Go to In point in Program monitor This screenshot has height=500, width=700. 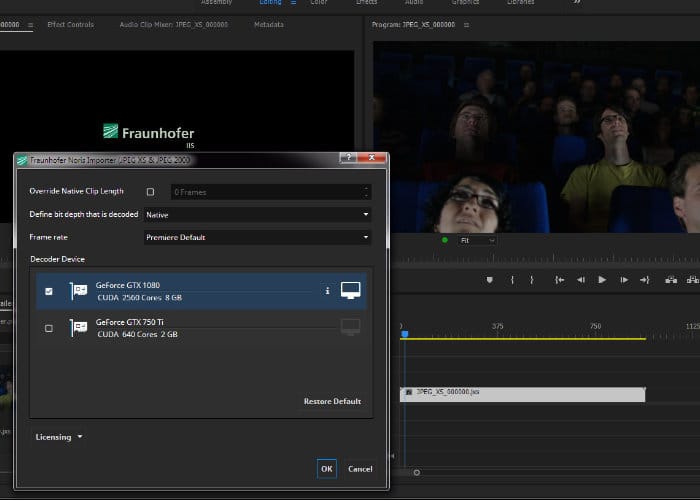pos(559,280)
